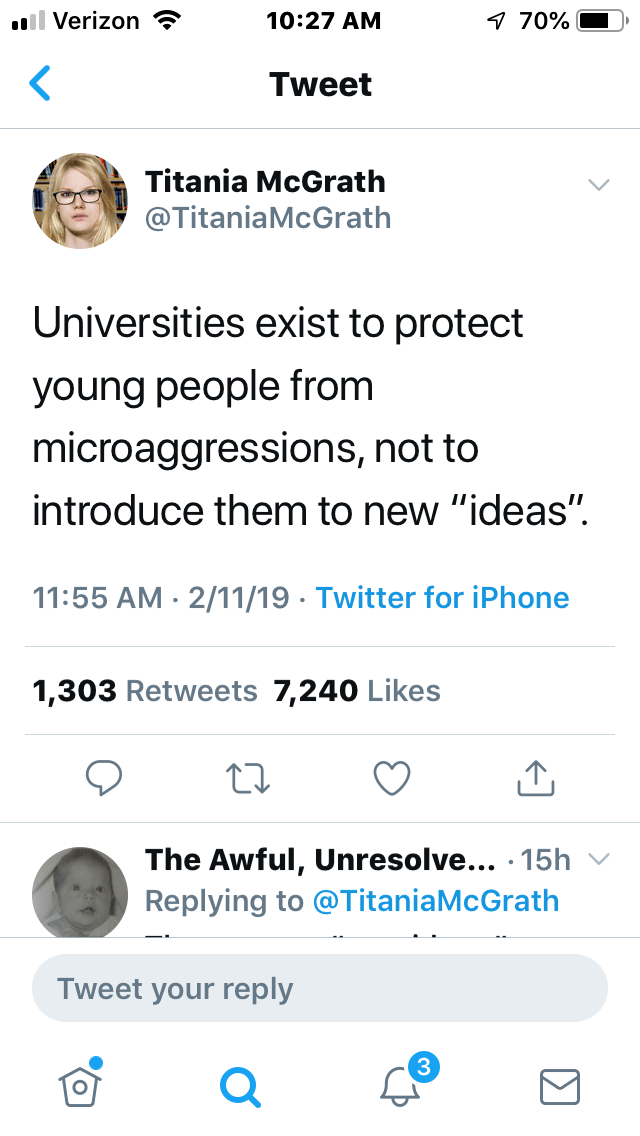
Task: Expand options chevron on the 15h reply
Action: coord(598,859)
